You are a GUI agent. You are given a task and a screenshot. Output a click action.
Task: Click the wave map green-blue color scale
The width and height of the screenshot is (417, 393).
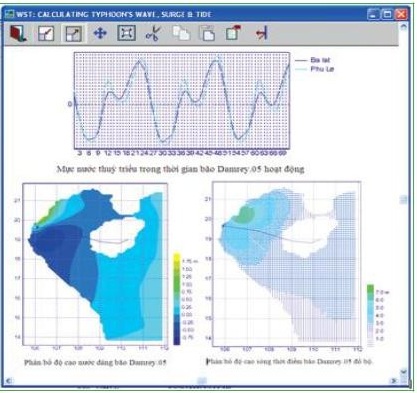(370, 314)
